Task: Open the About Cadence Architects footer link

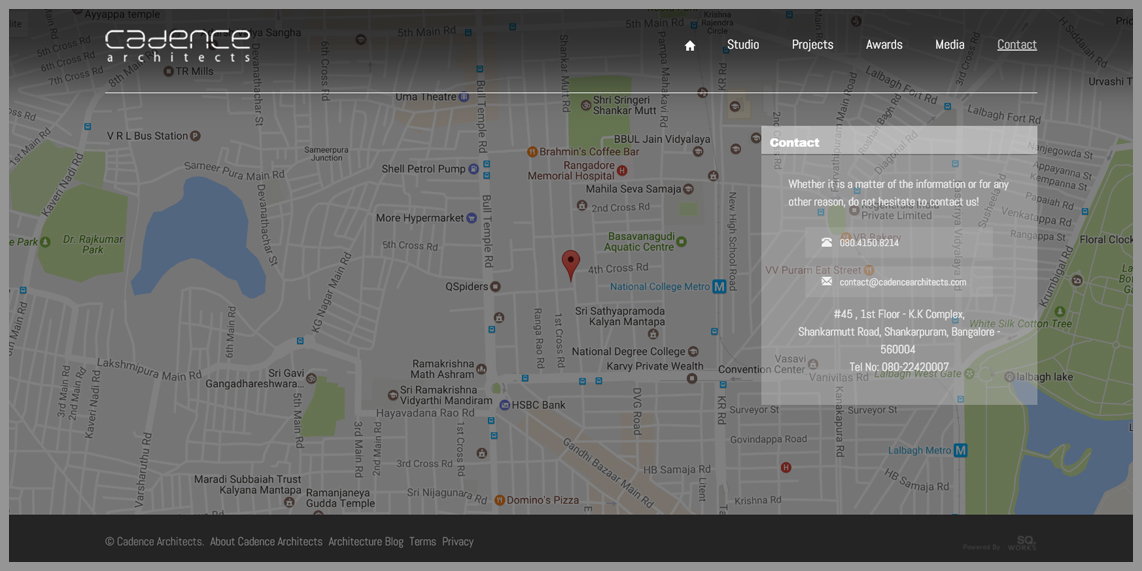Action: [266, 542]
